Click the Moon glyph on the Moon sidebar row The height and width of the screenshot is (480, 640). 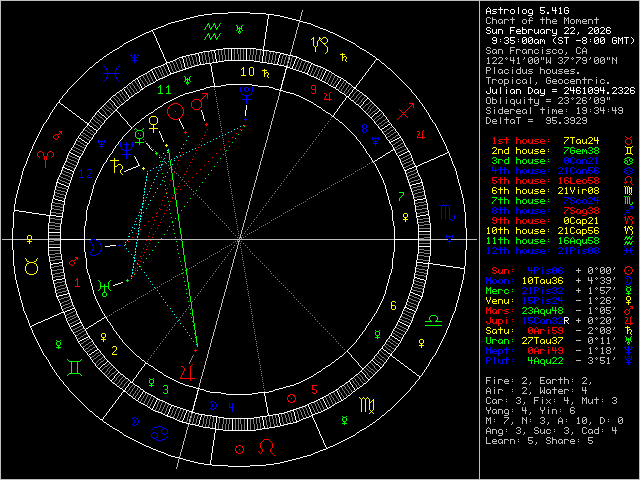(629, 280)
